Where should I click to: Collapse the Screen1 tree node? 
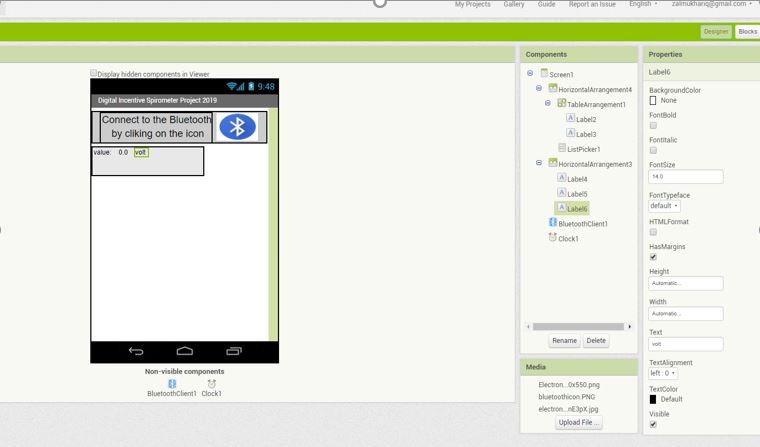pos(530,73)
